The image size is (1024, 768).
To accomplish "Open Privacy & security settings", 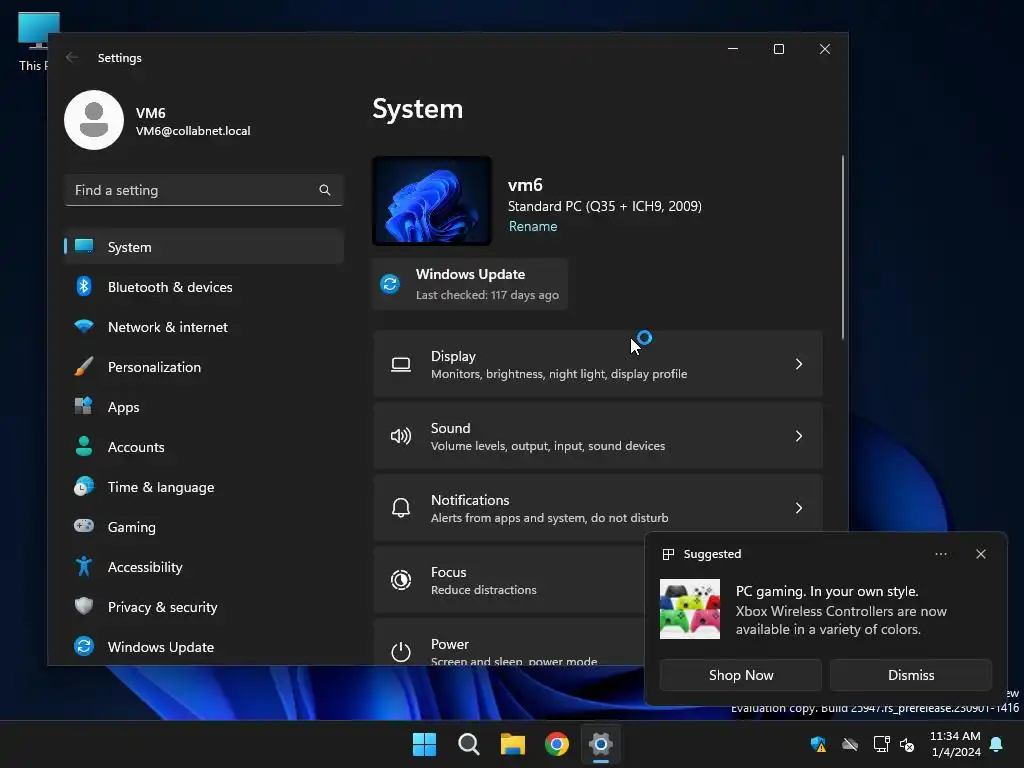I will coord(204,607).
